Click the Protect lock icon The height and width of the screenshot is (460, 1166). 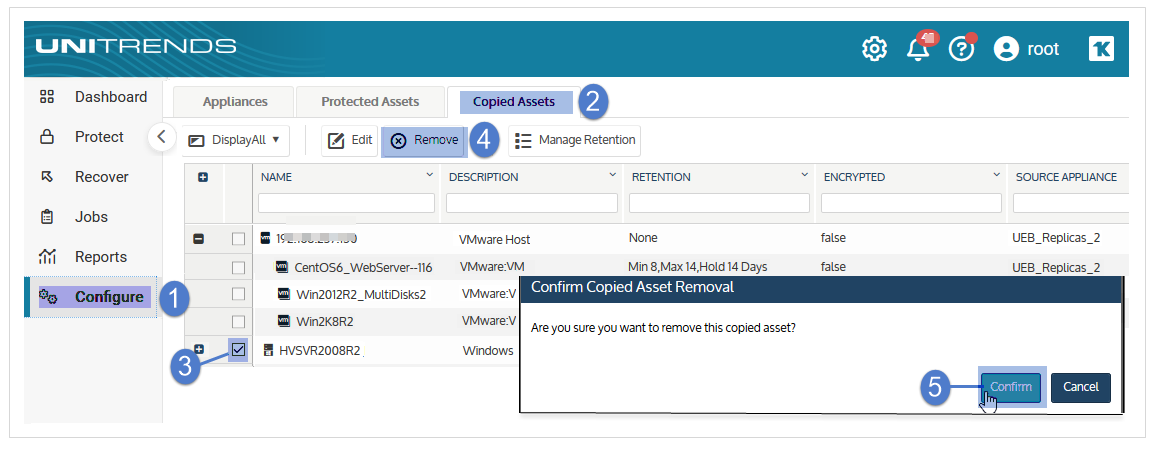point(47,137)
